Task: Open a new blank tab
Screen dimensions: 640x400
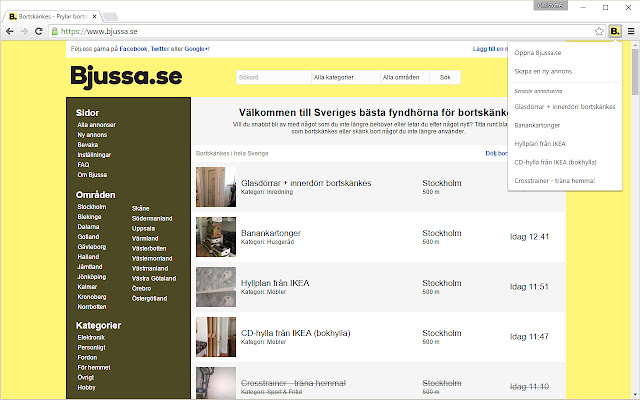Action: [110, 17]
